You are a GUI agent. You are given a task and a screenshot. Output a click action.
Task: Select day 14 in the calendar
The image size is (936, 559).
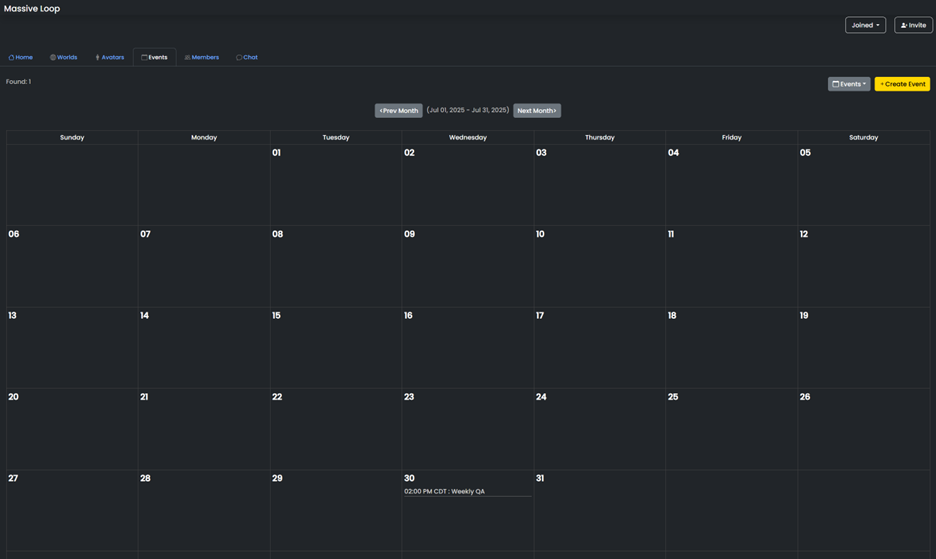204,348
